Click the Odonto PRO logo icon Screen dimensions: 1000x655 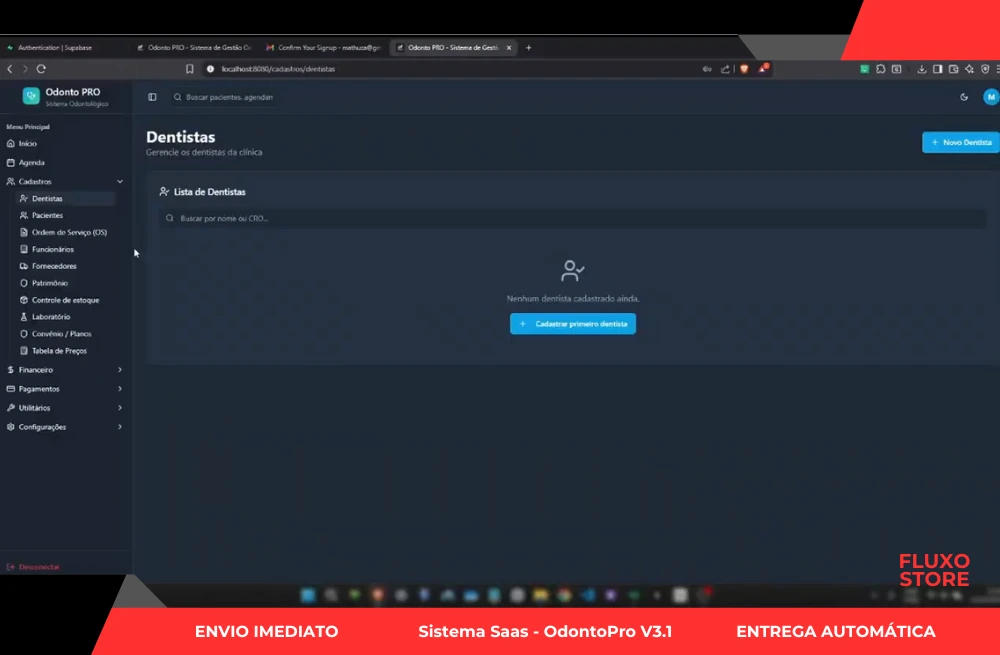point(31,96)
